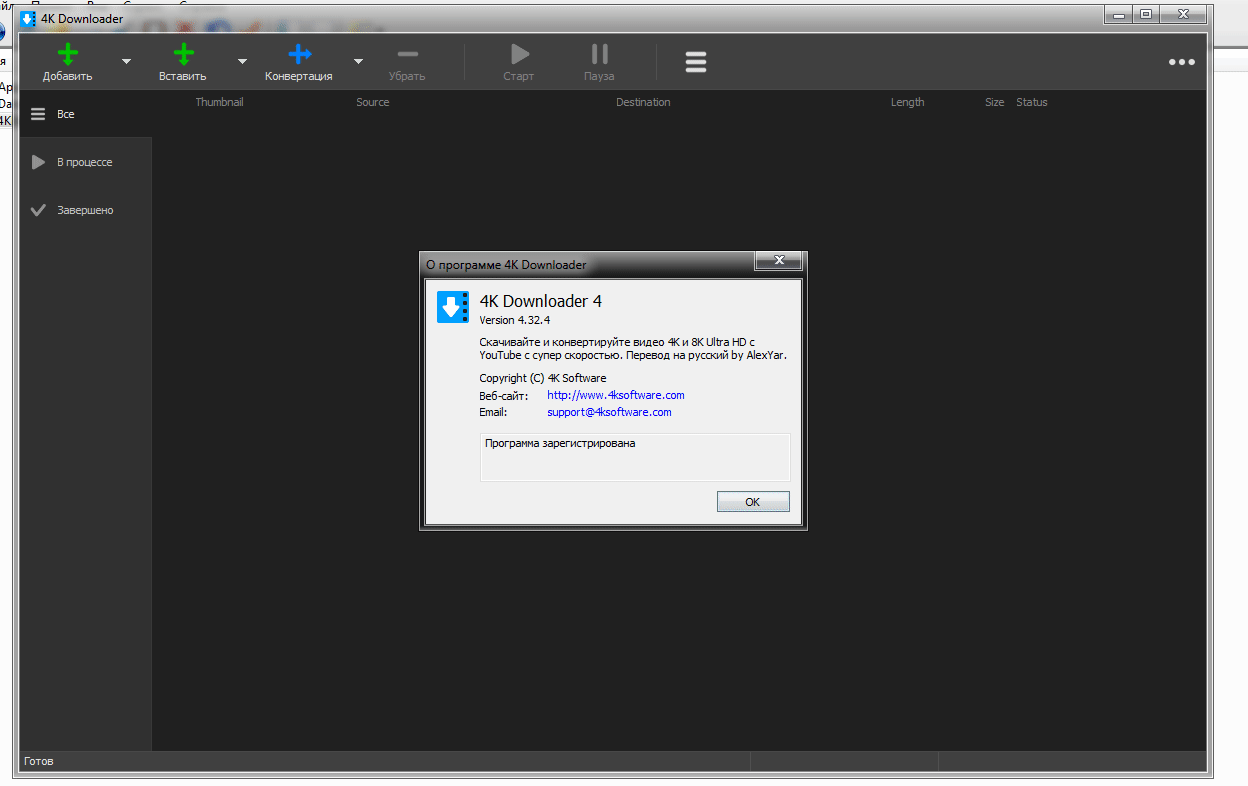Click the Thumbnail column header
This screenshot has width=1248, height=786.
pos(219,102)
